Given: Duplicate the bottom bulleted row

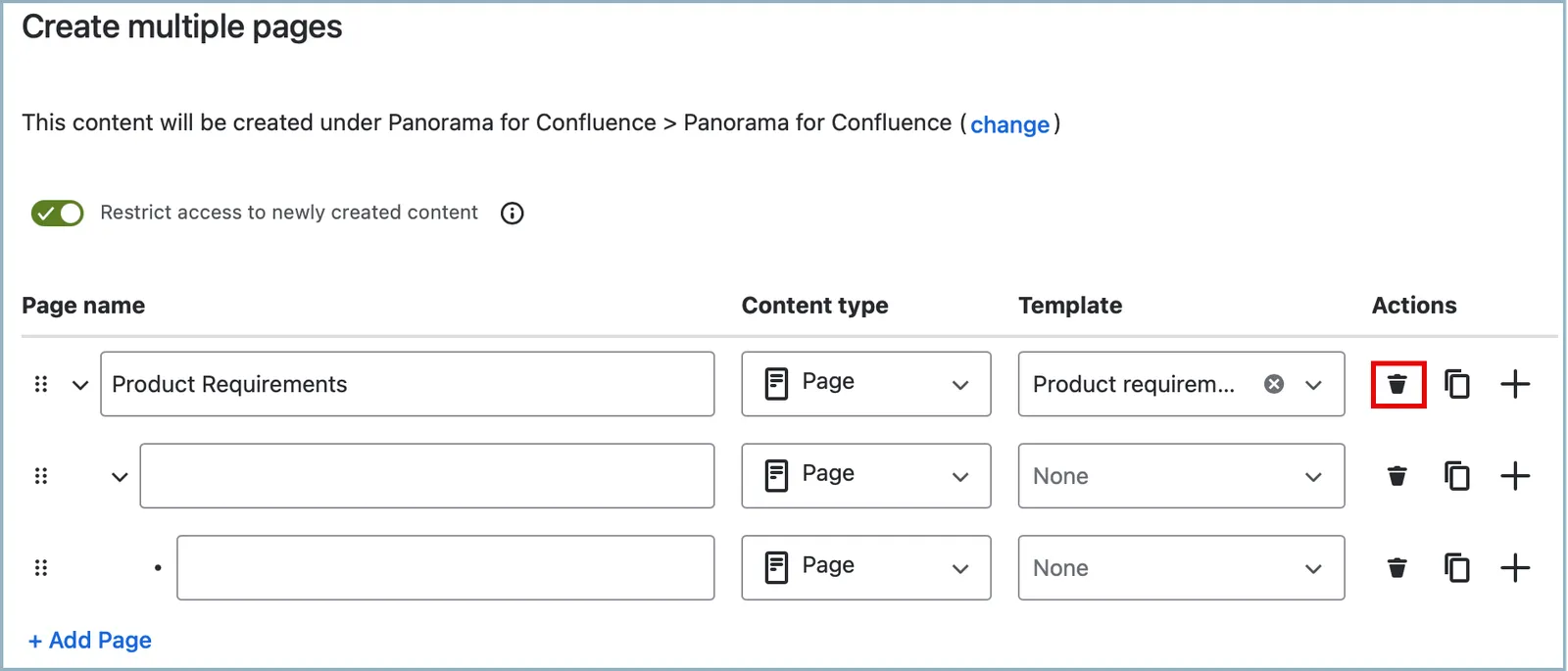Looking at the screenshot, I should tap(1457, 568).
